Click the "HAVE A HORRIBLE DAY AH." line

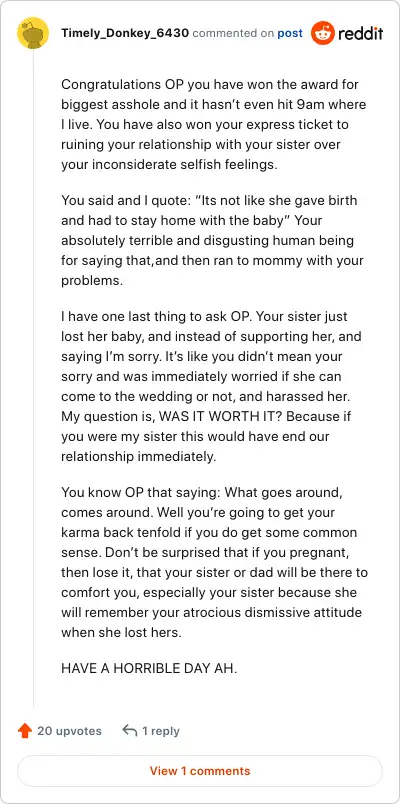pos(149,669)
